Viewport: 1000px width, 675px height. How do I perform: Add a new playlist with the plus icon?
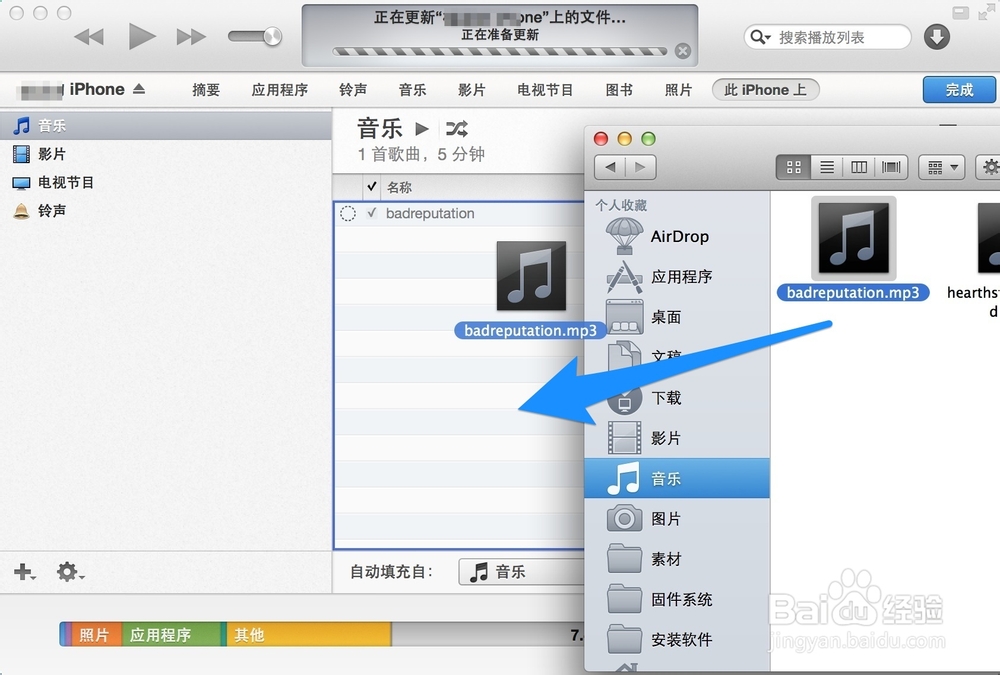click(x=20, y=572)
